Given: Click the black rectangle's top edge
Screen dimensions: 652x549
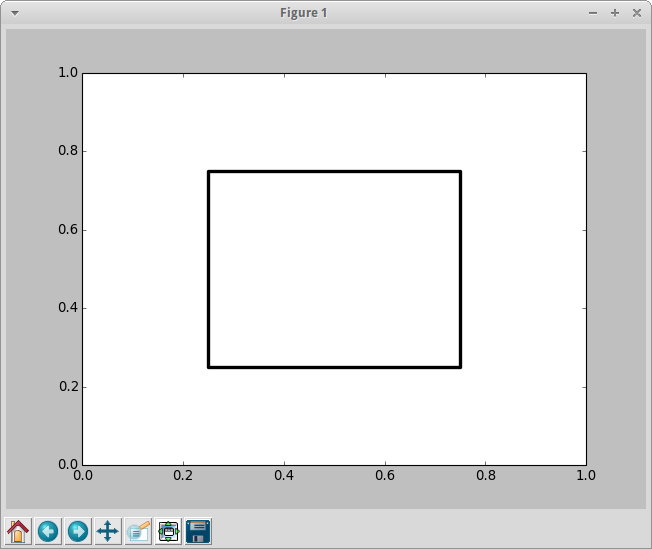Looking at the screenshot, I should 335,171.
